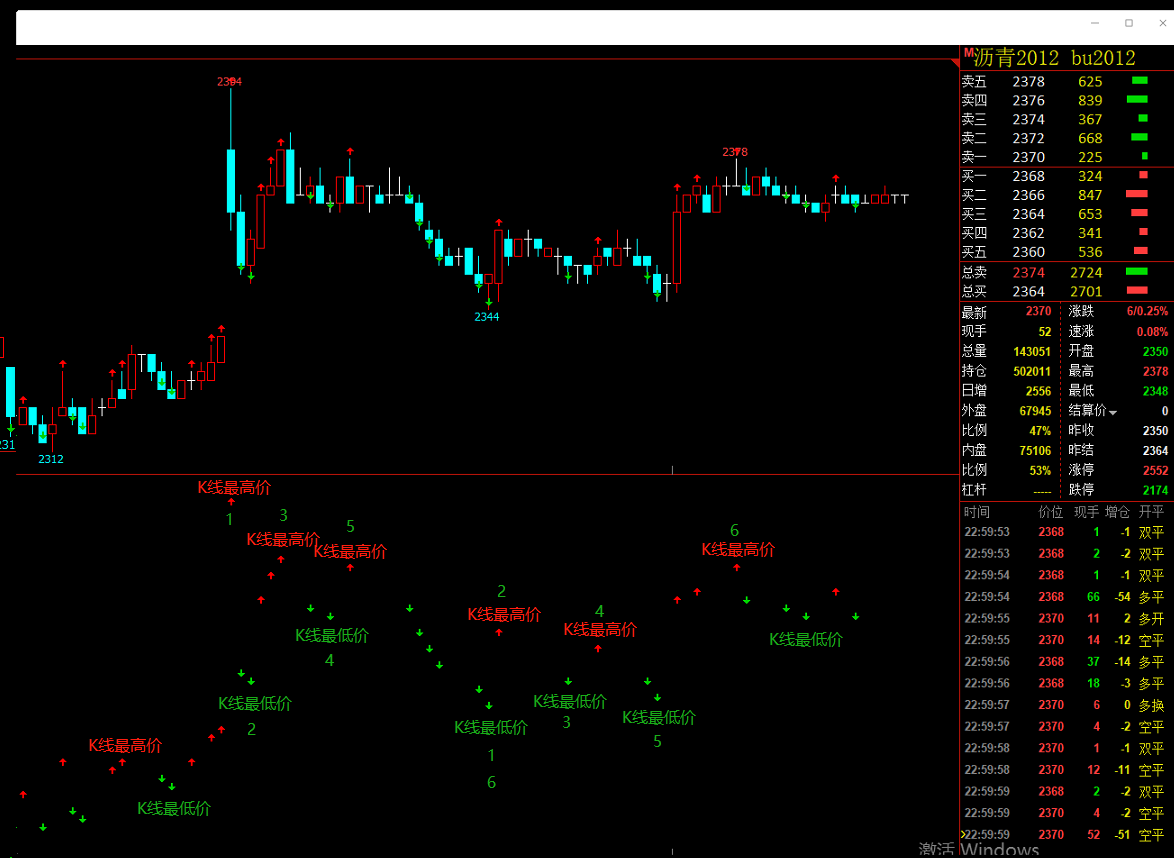Select the 卖一 ask price 2370
Viewport: 1174px width, 858px height.
[1028, 157]
